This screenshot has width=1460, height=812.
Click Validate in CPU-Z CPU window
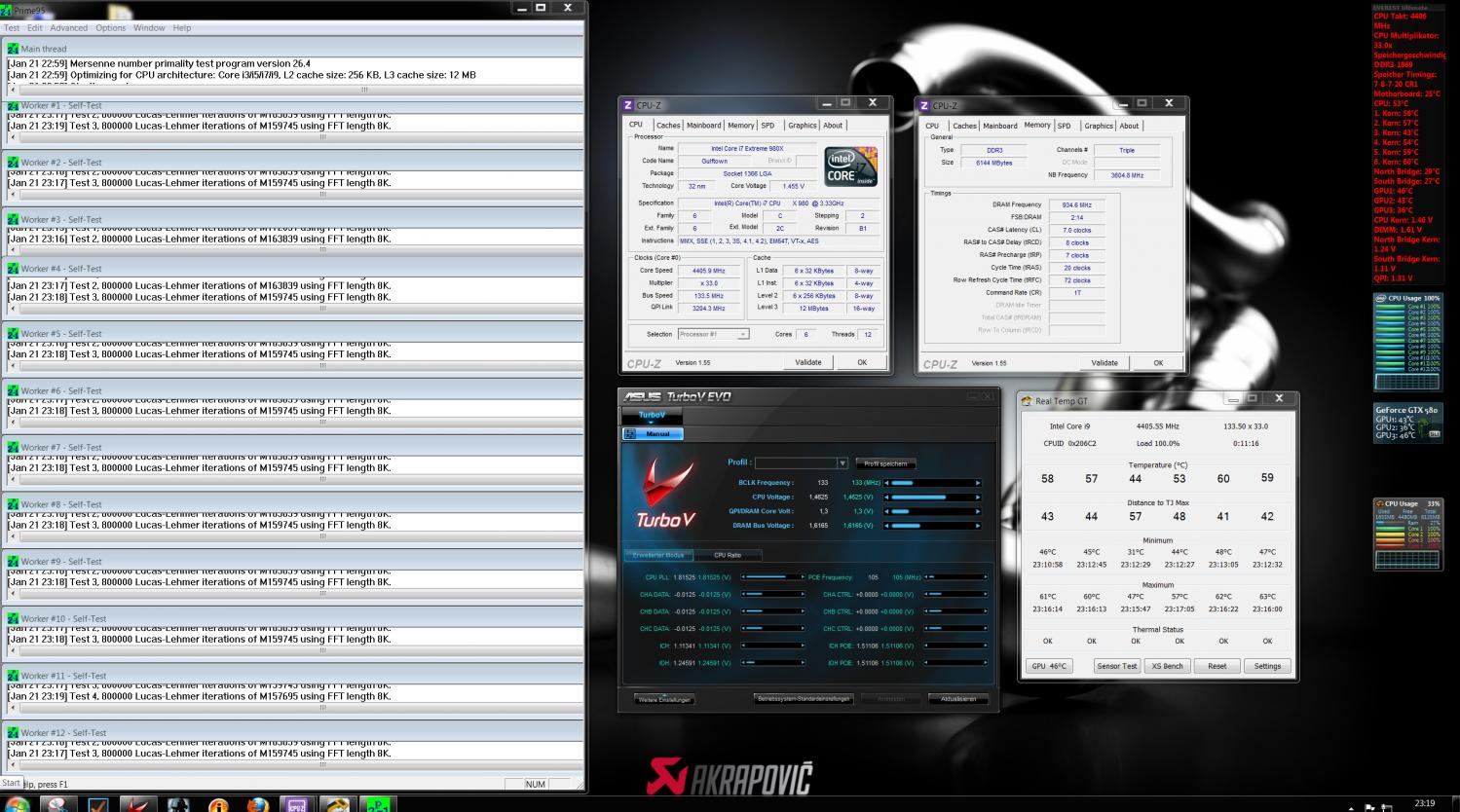(808, 362)
